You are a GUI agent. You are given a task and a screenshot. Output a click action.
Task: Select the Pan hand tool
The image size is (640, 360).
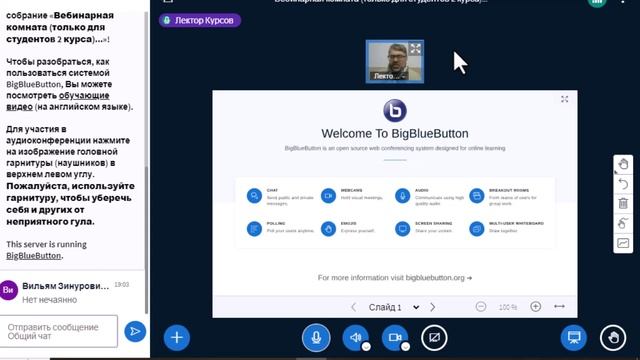click(623, 164)
